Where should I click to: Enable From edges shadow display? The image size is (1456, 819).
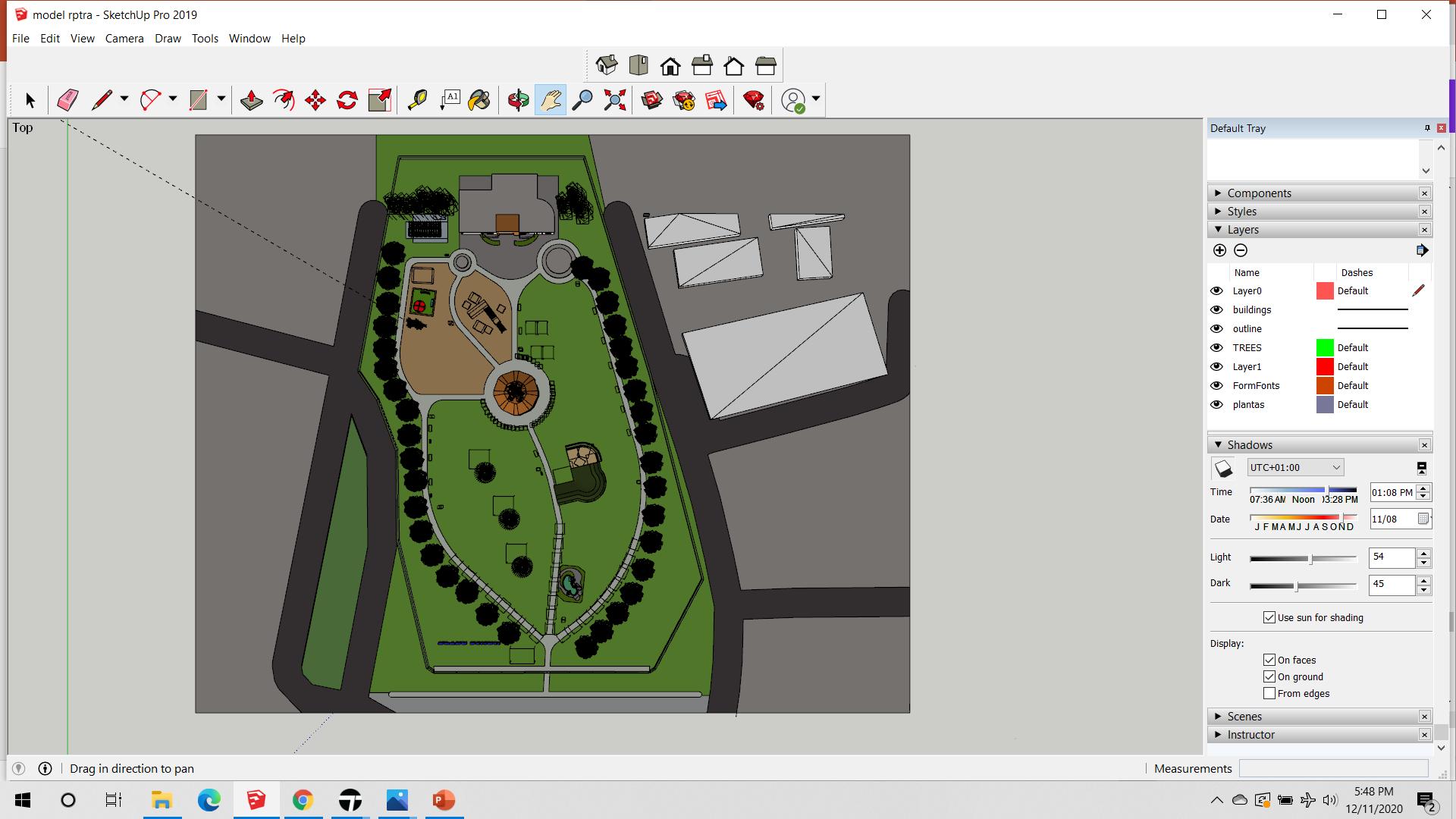coord(1269,693)
